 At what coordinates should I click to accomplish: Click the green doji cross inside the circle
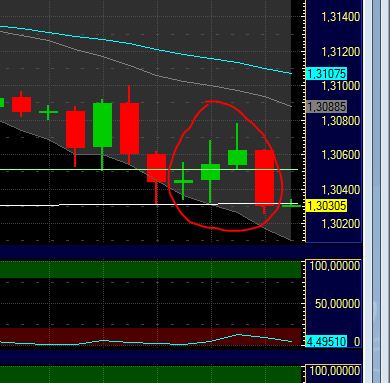tap(183, 181)
